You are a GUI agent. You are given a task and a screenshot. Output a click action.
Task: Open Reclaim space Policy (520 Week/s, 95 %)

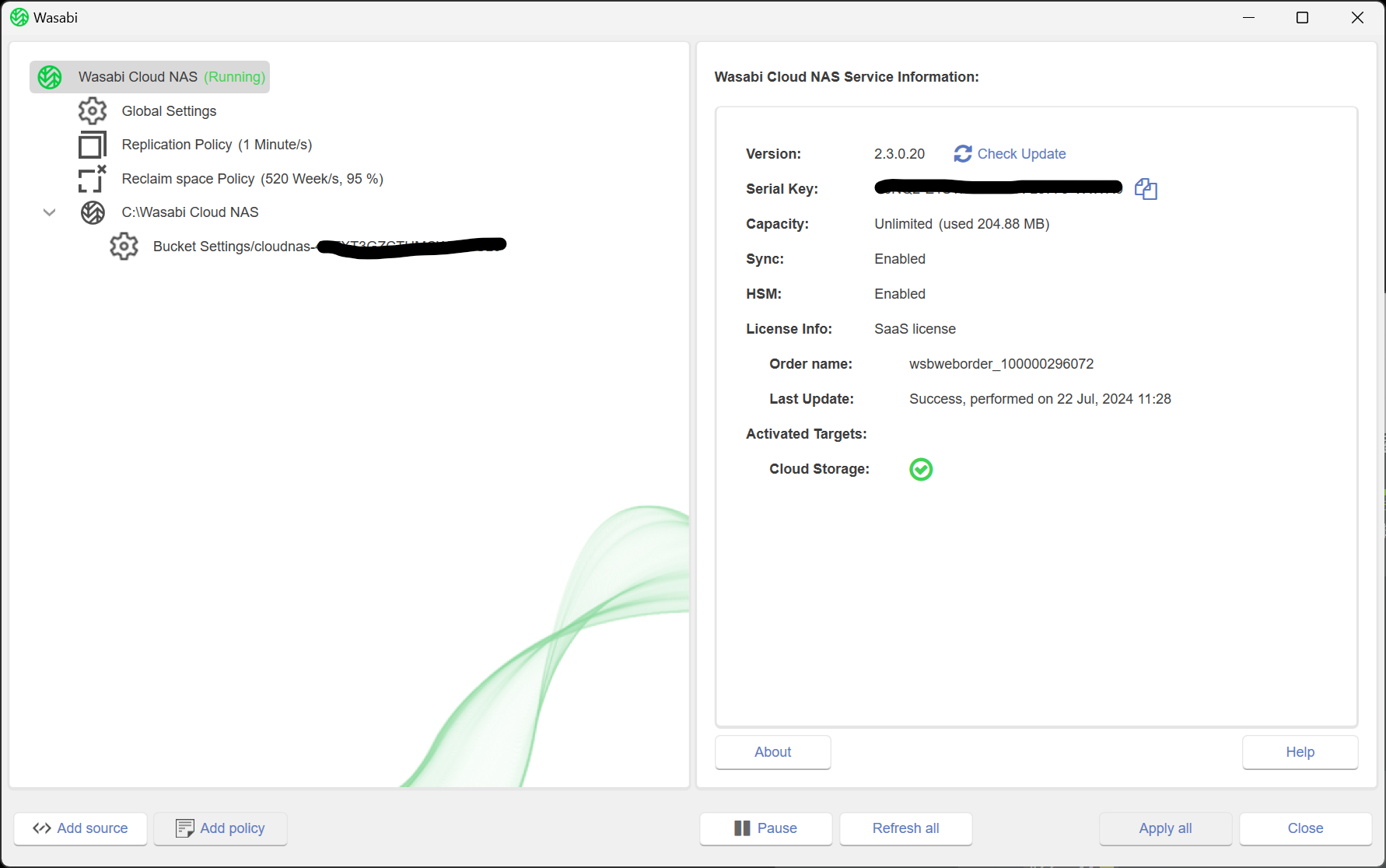[x=253, y=179]
